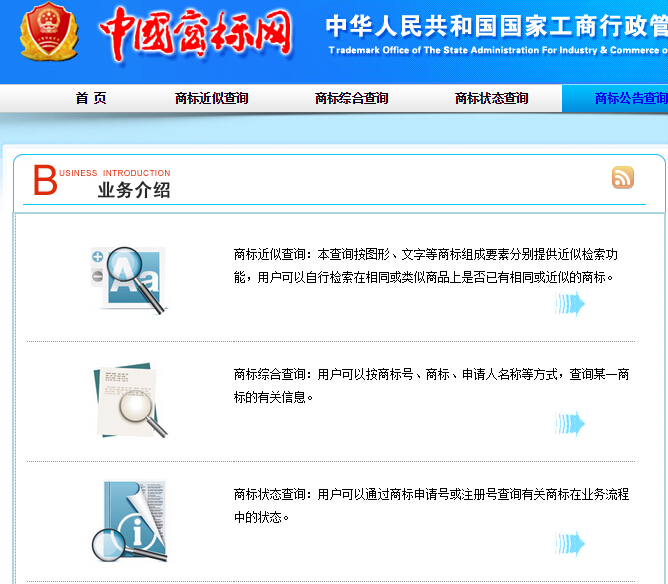This screenshot has width=668, height=584.
Task: Open 商标综合查询 navigation menu item
Action: (x=351, y=98)
